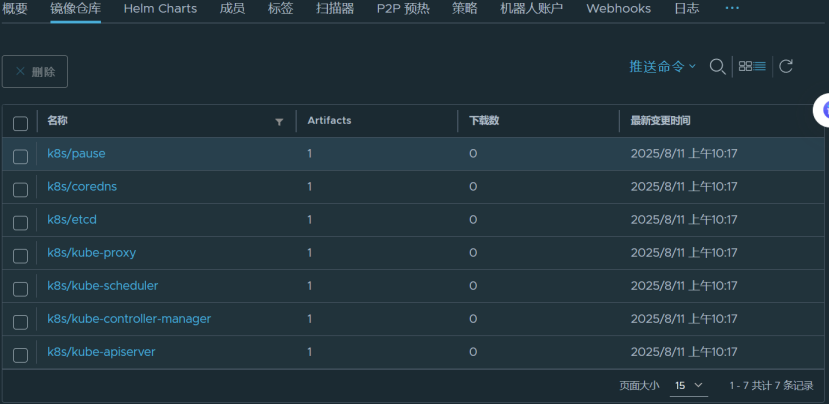830x404 pixels.
Task: Click the k8s/pause timestamp 2025/8/11 上午10:17
Action: (x=684, y=154)
